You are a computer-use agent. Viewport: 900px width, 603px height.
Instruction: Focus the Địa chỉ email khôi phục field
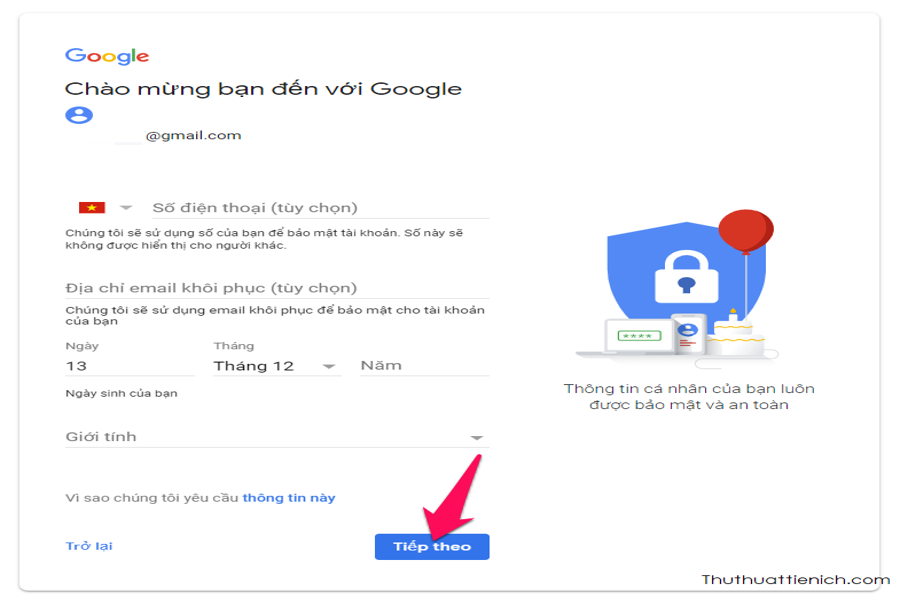click(277, 287)
